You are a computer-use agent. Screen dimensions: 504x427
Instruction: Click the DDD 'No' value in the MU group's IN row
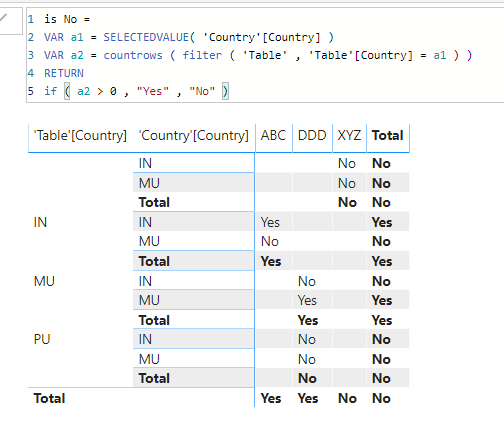pyautogui.click(x=307, y=281)
